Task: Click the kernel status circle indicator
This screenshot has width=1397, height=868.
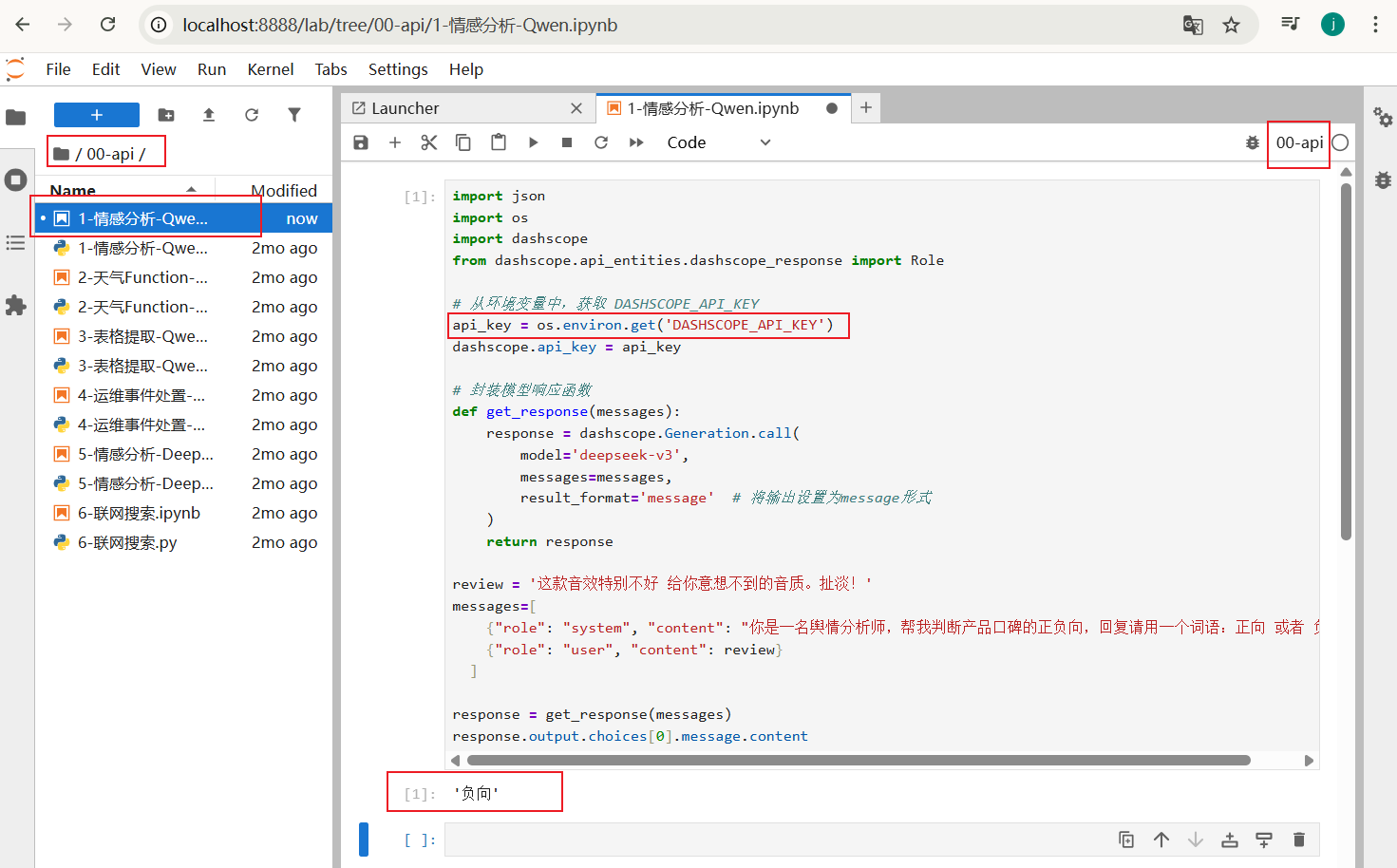Action: point(1340,142)
